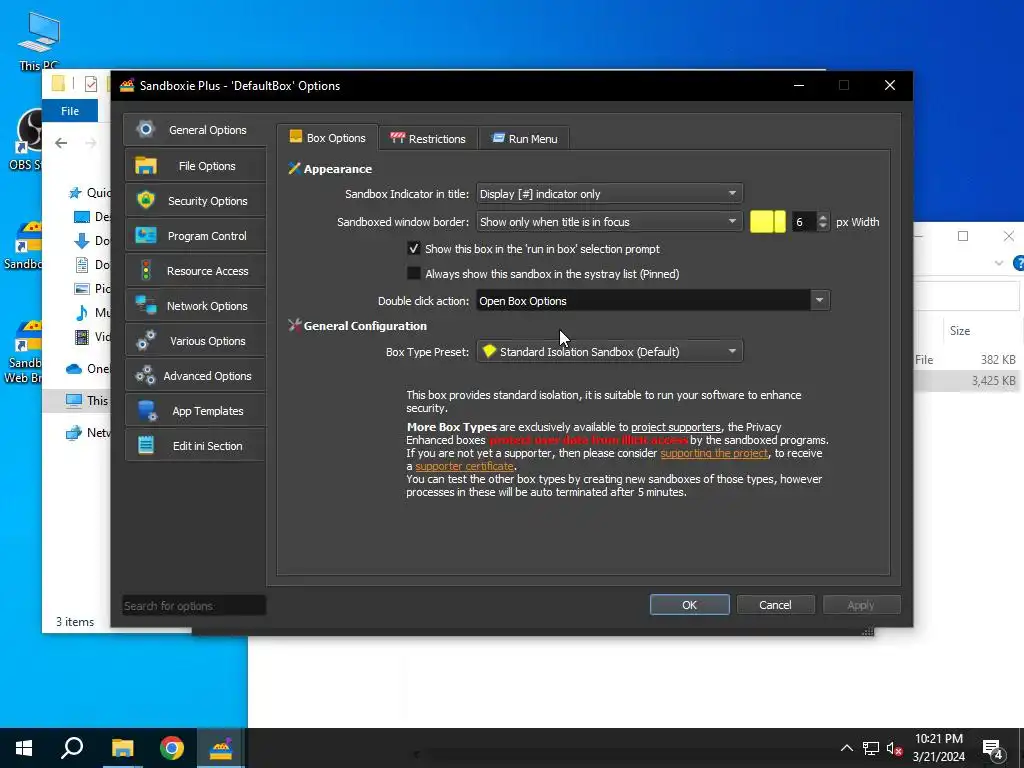Viewport: 1024px width, 768px height.
Task: Open Various Options gears entry
Action: [195, 341]
